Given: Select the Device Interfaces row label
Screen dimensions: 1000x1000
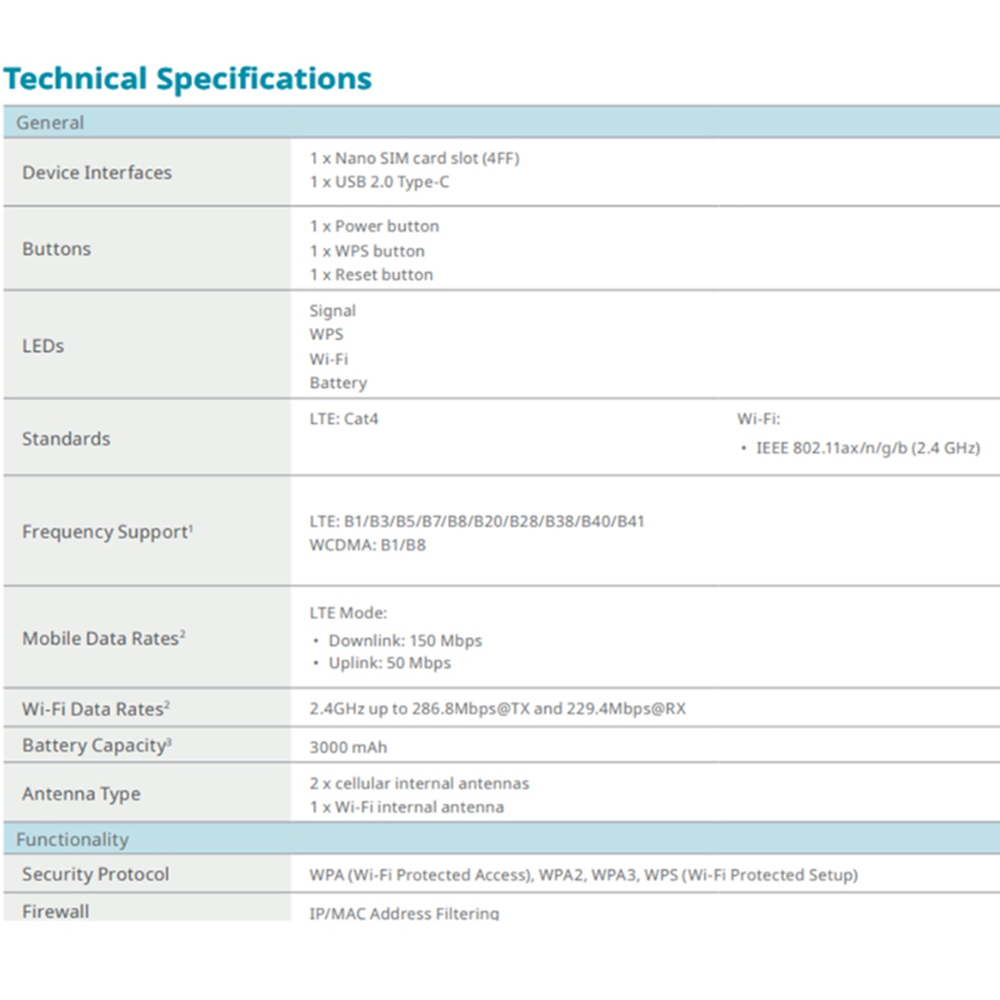Looking at the screenshot, I should (97, 172).
